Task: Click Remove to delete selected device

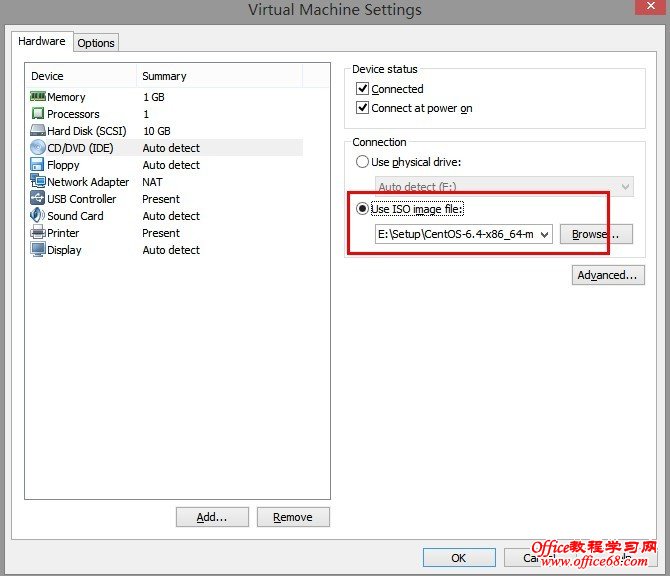Action: (293, 517)
